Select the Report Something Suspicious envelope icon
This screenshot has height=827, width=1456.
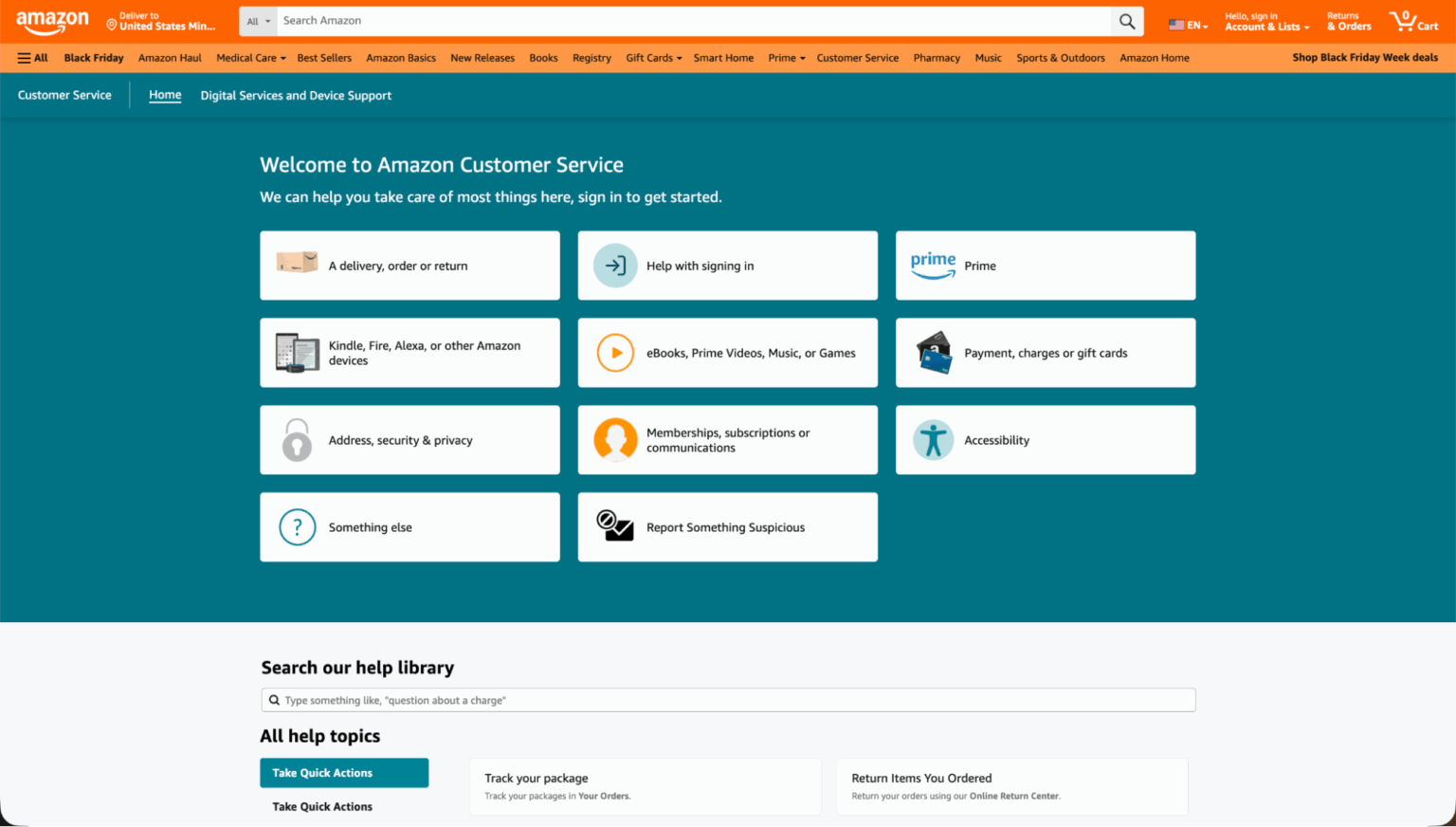point(615,526)
